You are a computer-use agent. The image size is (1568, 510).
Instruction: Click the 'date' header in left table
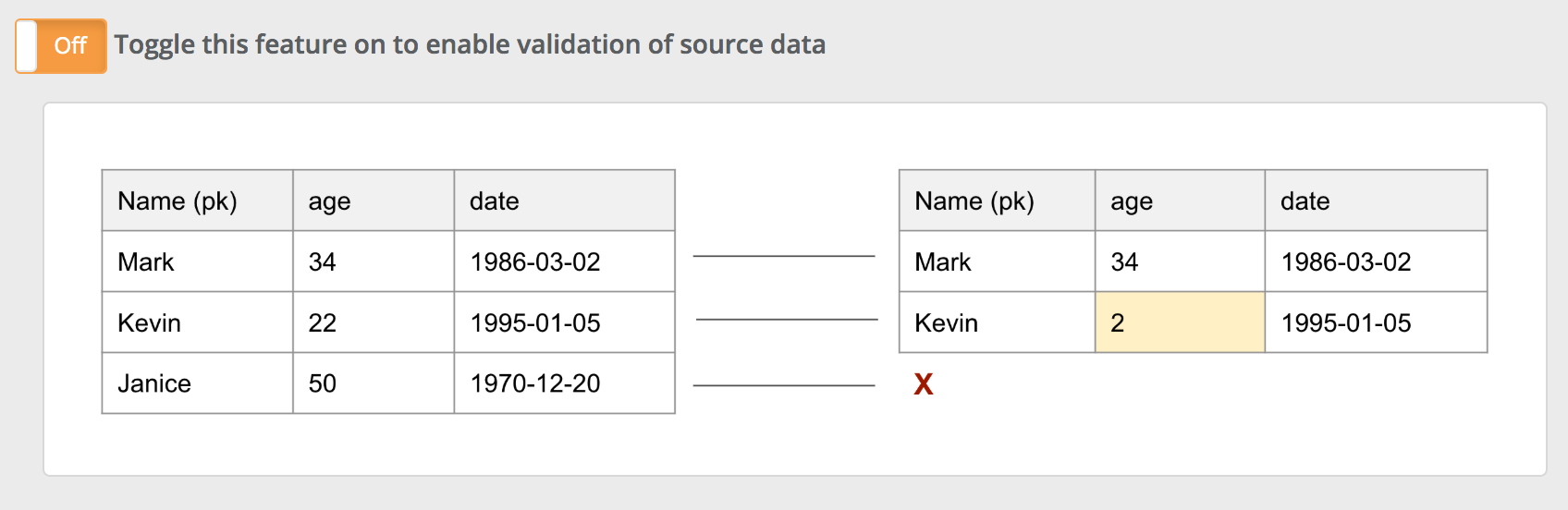tap(564, 200)
